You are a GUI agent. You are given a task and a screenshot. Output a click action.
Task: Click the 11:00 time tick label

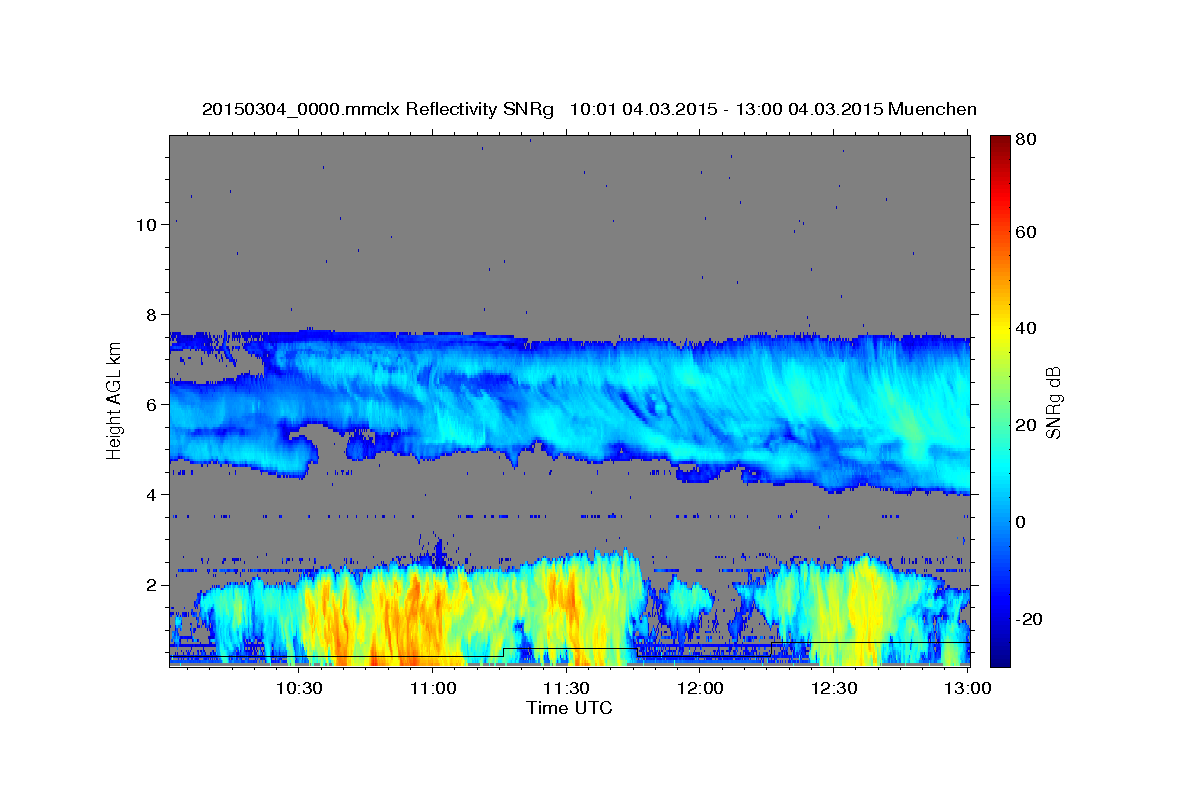[x=433, y=688]
